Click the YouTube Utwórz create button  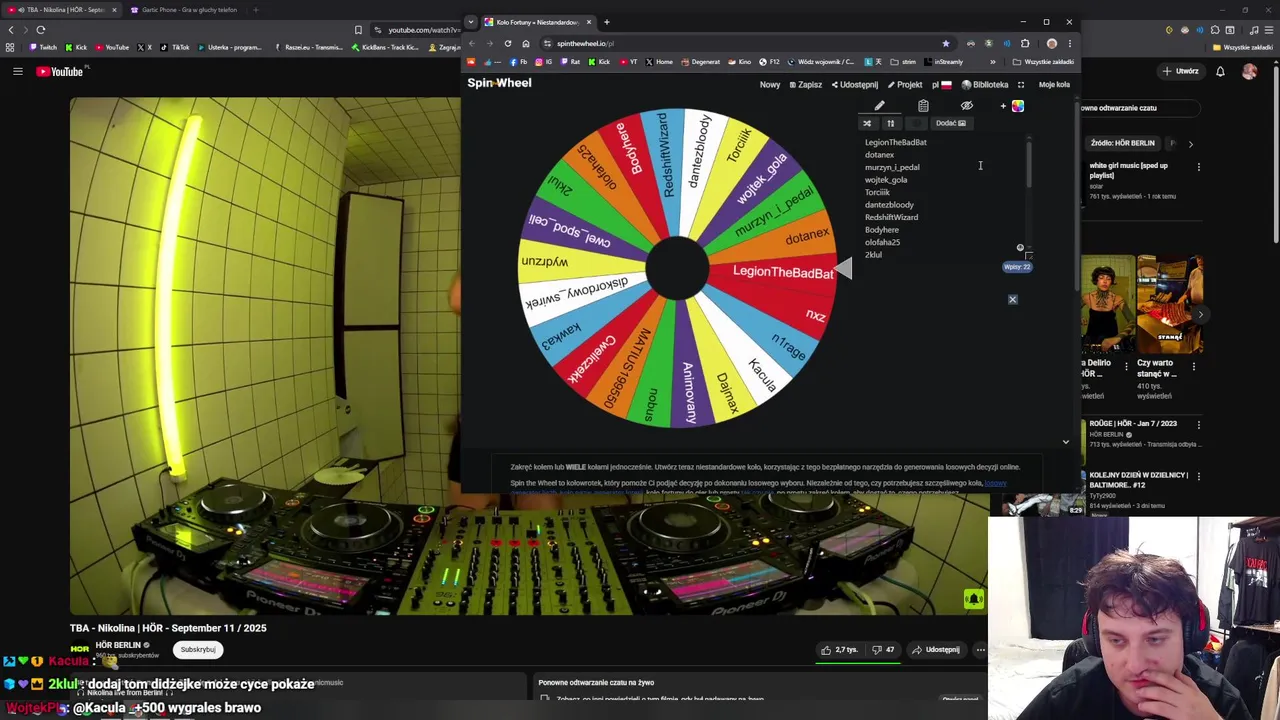(x=1181, y=71)
